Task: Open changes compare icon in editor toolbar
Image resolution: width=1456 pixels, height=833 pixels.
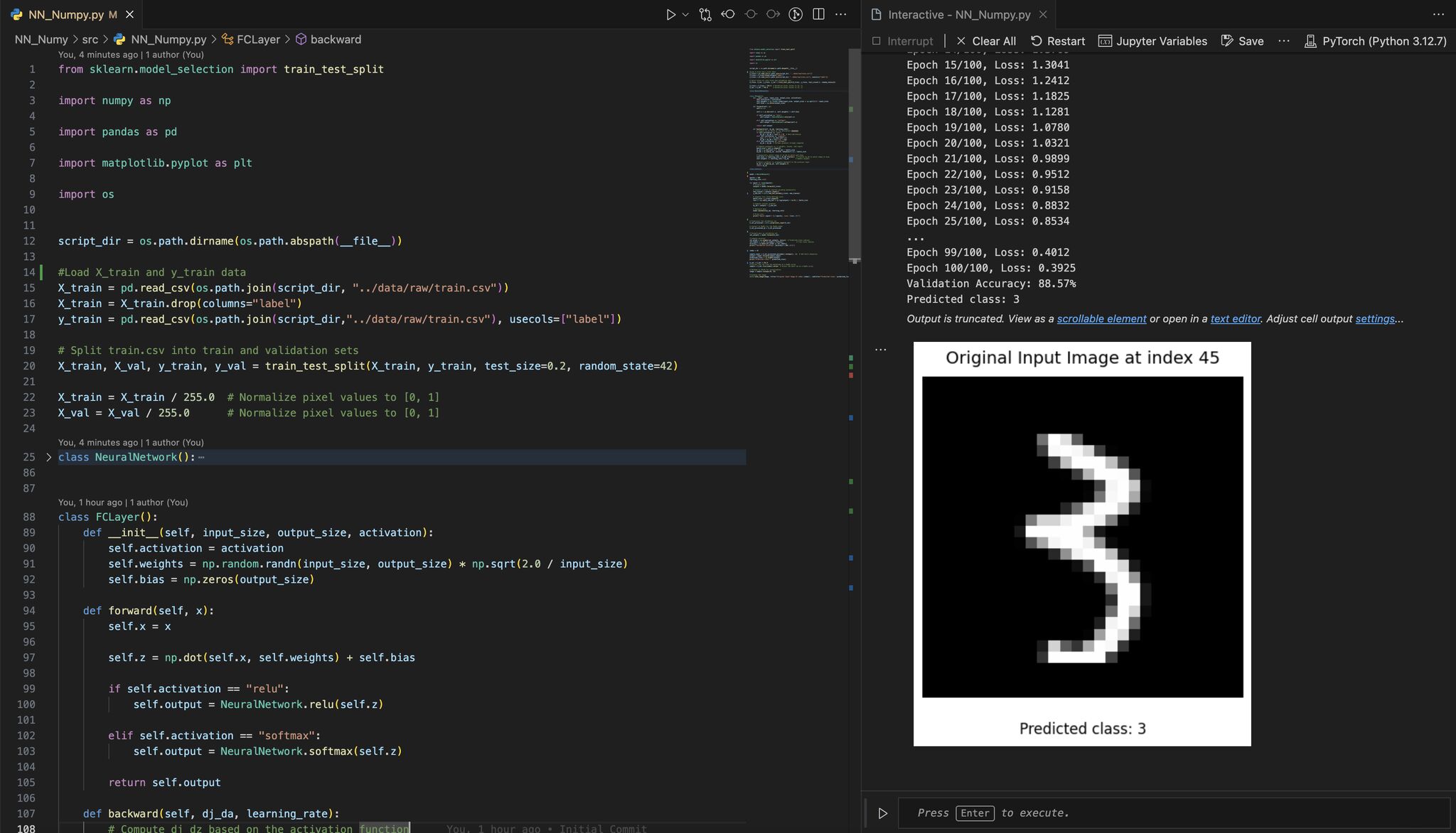Action: click(x=705, y=14)
